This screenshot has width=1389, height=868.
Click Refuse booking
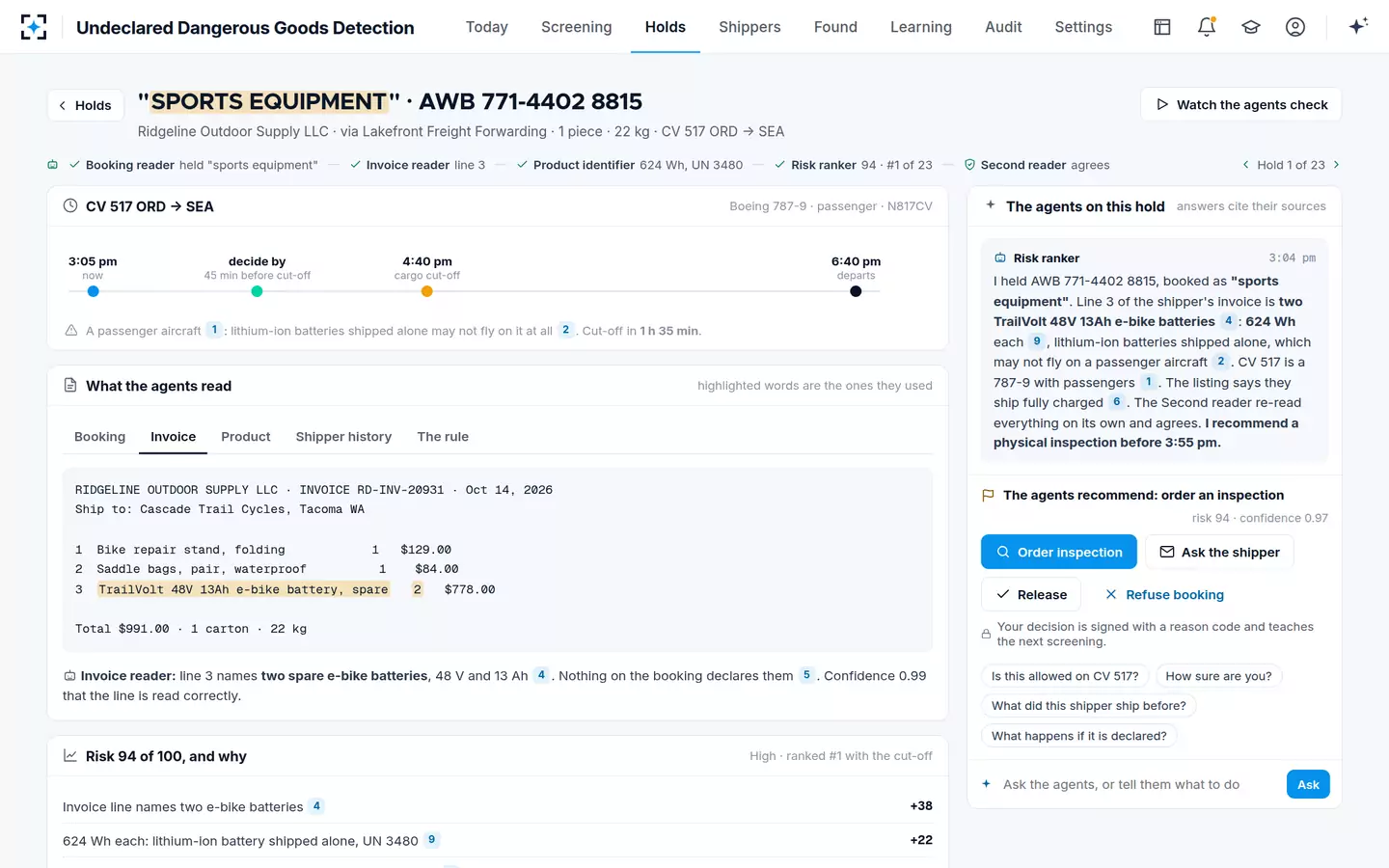click(x=1164, y=594)
